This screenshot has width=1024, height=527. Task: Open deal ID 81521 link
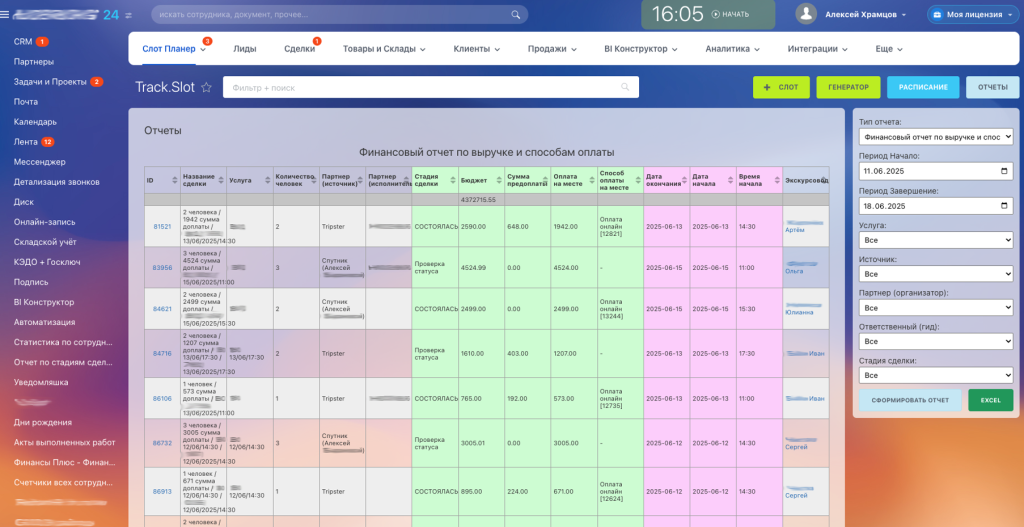tap(162, 227)
